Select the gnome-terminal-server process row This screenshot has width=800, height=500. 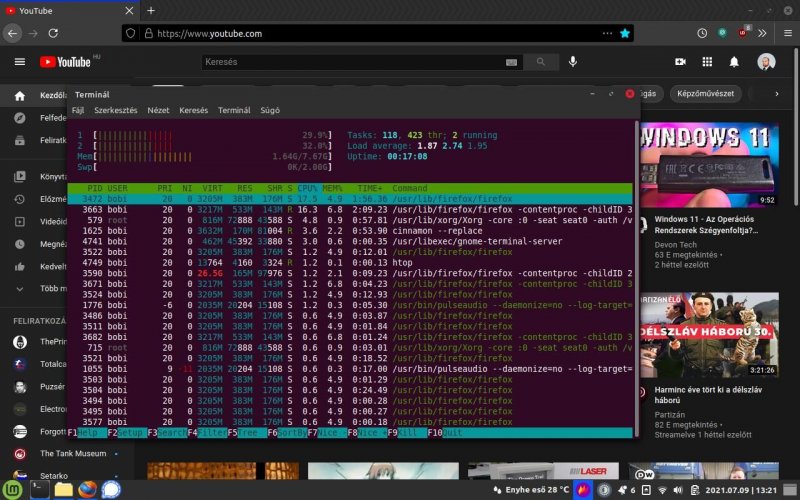click(350, 241)
